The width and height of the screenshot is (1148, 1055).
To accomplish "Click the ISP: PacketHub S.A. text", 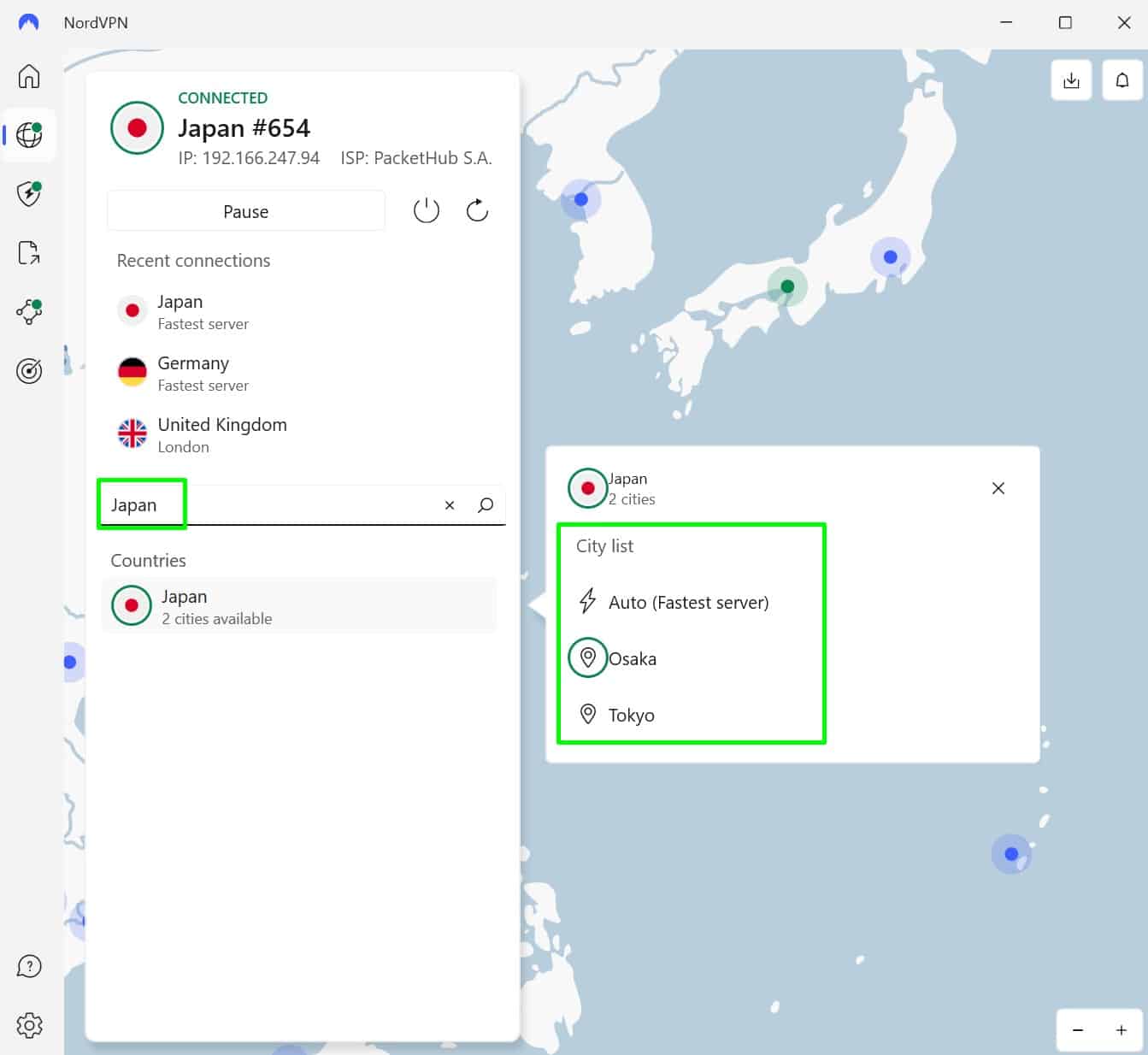I will [x=416, y=158].
